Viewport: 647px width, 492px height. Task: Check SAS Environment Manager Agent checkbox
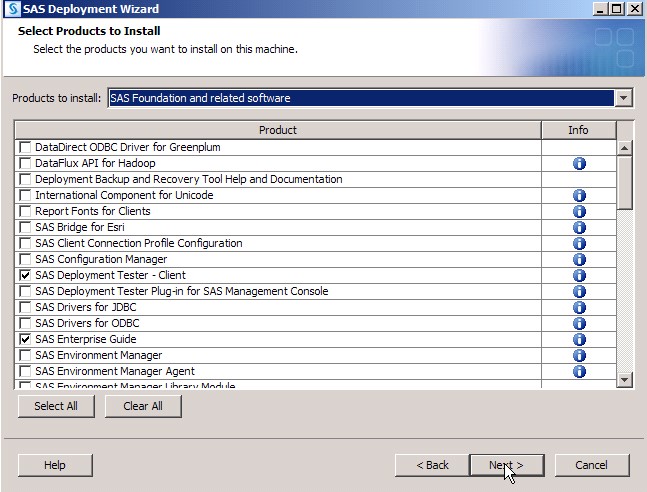[x=25, y=371]
